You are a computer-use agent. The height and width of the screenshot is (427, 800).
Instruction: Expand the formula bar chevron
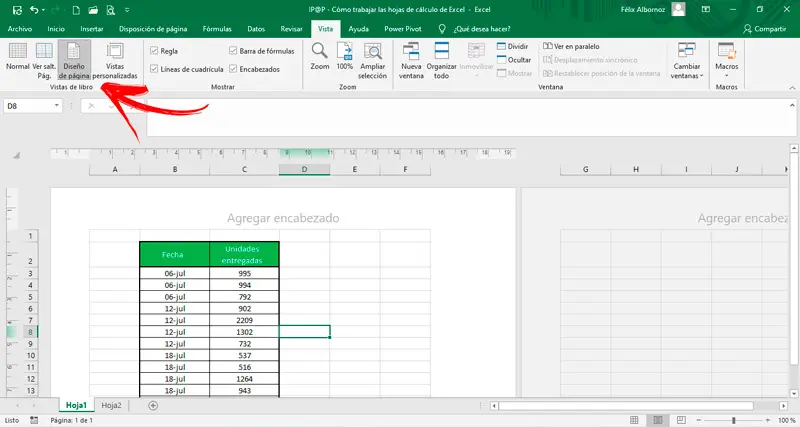tap(792, 105)
